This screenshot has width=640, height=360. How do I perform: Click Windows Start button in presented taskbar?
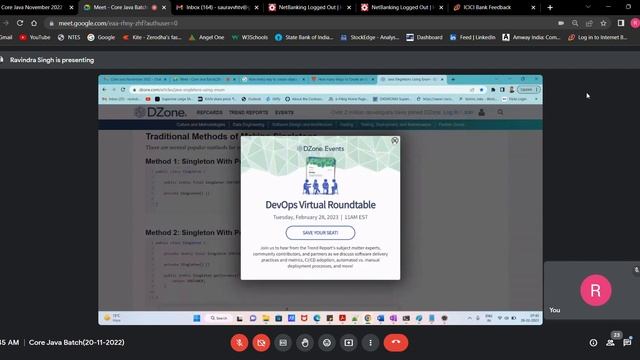(x=197, y=318)
